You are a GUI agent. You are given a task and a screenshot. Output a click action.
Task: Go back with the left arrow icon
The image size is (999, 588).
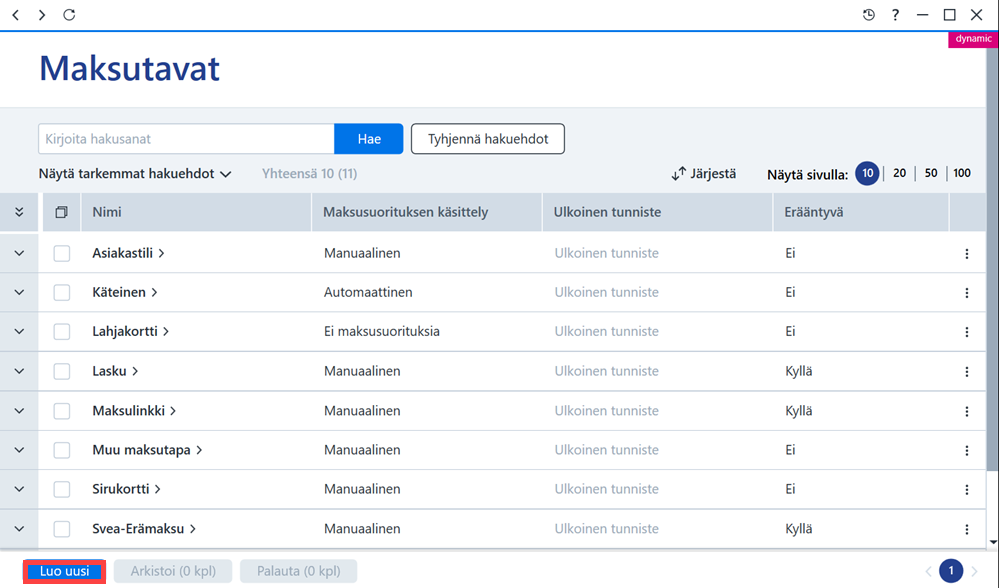point(16,15)
